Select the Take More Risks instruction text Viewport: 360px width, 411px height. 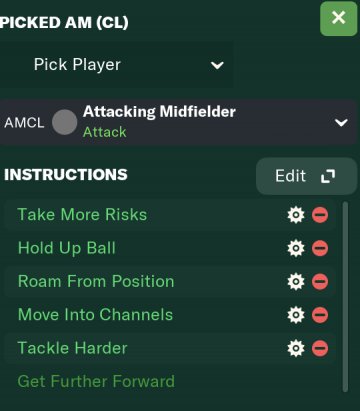point(82,215)
